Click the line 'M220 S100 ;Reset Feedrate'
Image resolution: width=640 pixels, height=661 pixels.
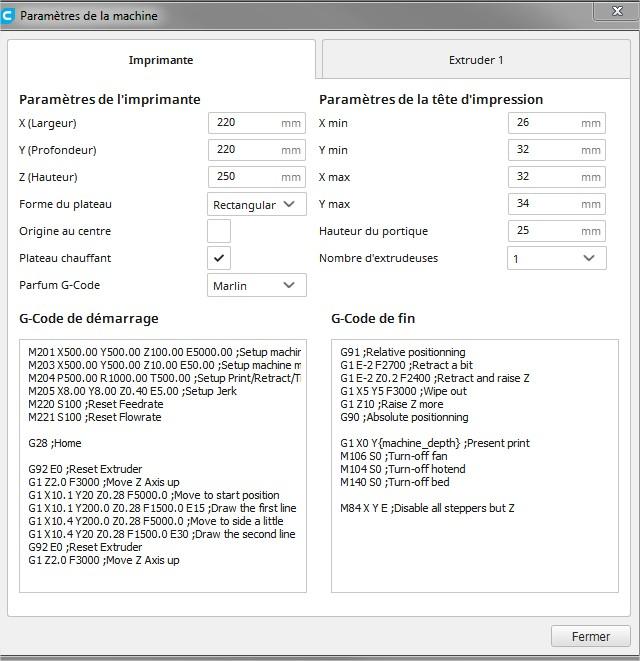click(96, 404)
